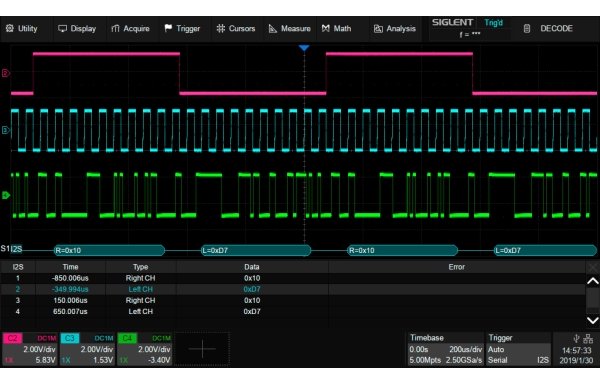Click the 200us/div timebase value
Screen dimensions: 600x390
click(x=465, y=349)
